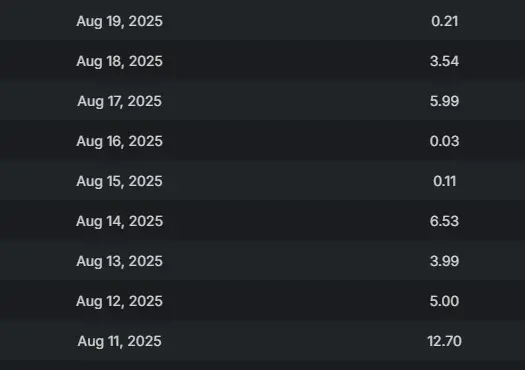Select the 0.21 value
Image resolution: width=525 pixels, height=370 pixels.
click(444, 21)
